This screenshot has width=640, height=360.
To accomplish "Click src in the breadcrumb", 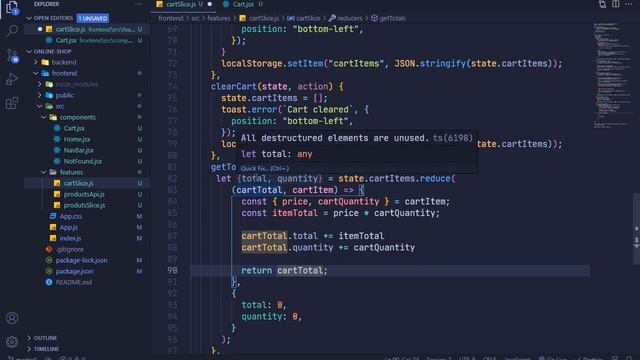I will tap(196, 18).
